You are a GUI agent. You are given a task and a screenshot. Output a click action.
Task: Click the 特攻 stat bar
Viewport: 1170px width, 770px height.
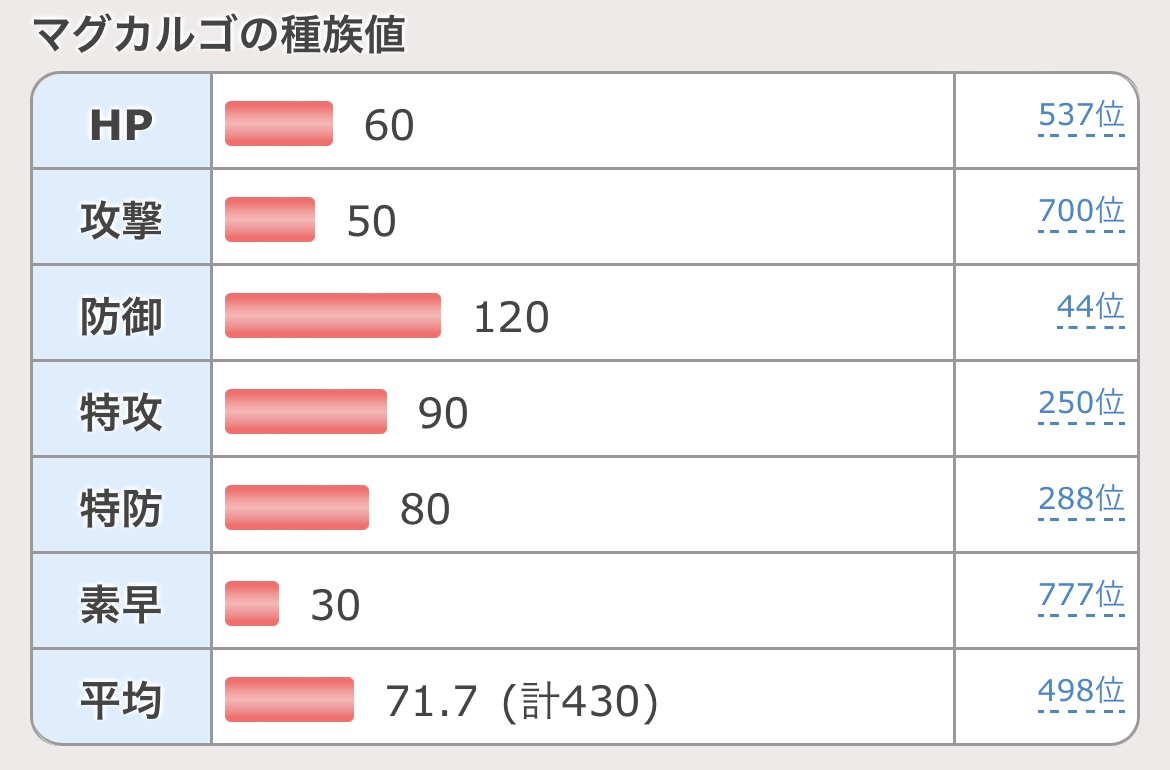pyautogui.click(x=306, y=411)
